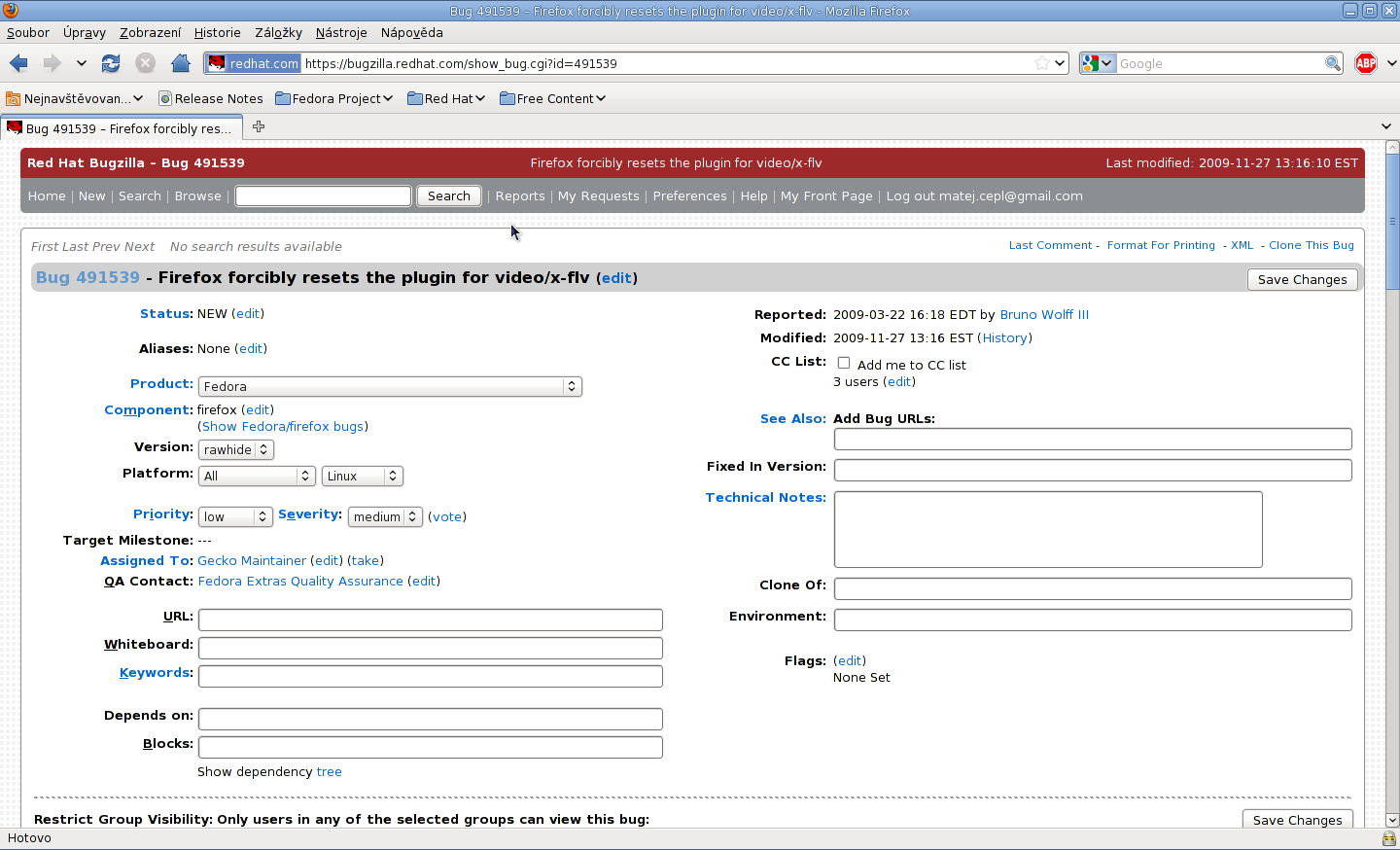Open the Nápověda menu
The height and width of the screenshot is (850, 1400).
pos(411,32)
